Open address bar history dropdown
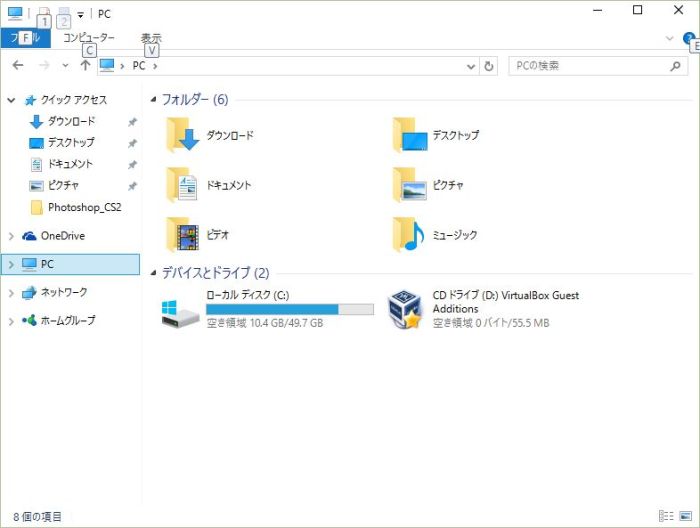The height and width of the screenshot is (528, 700). pyautogui.click(x=471, y=66)
